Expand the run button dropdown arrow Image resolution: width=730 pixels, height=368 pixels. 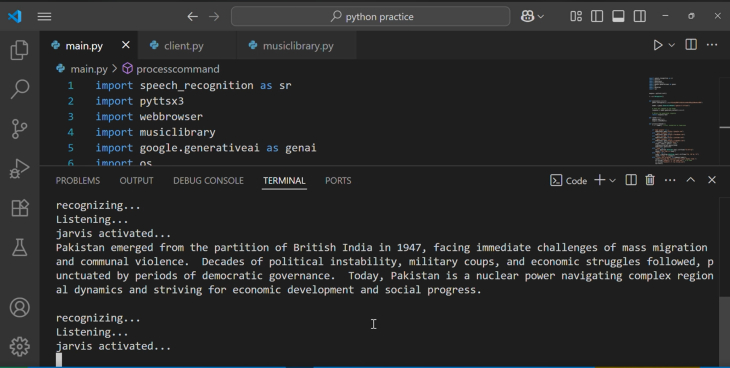pos(671,45)
